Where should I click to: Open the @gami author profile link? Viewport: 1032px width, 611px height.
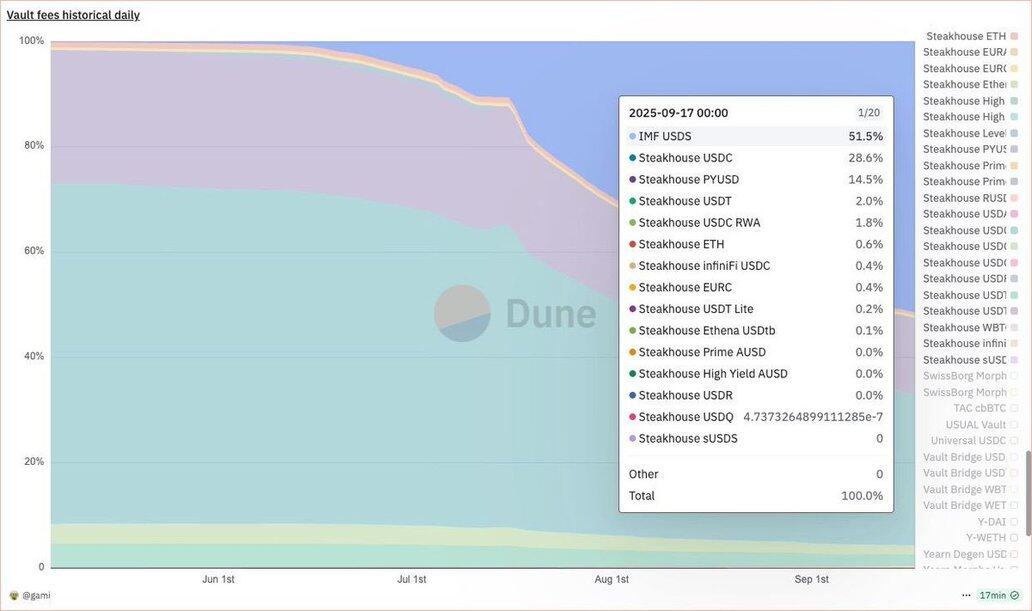click(36, 595)
